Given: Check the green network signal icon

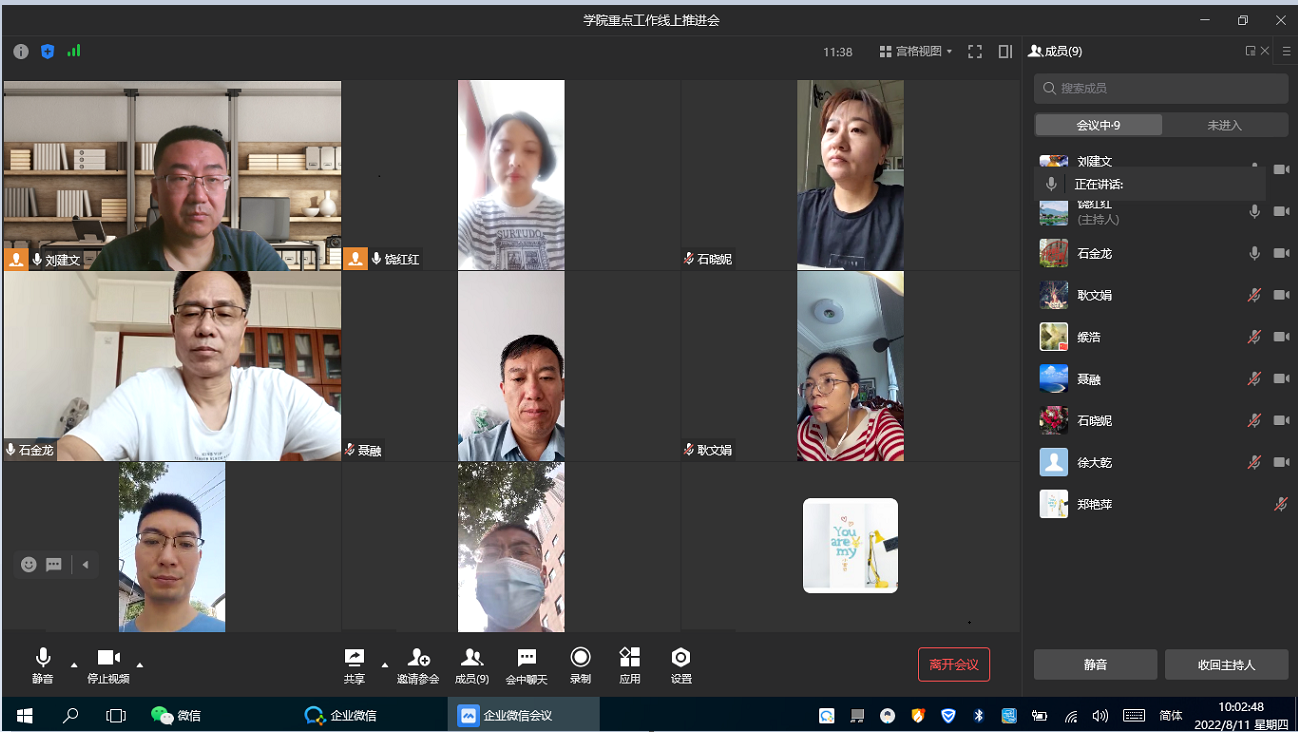Looking at the screenshot, I should pos(74,51).
